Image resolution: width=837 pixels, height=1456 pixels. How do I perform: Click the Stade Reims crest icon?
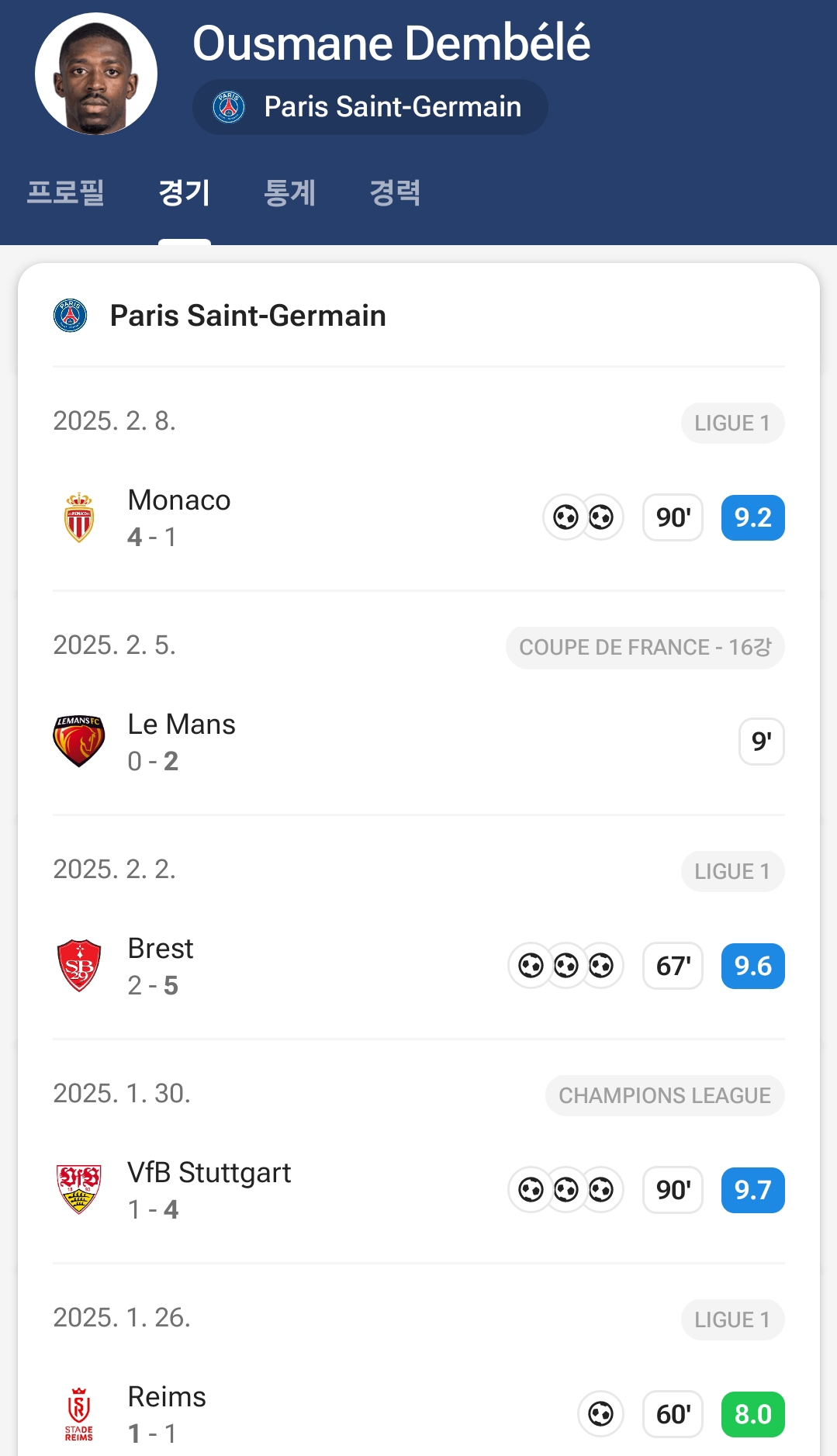coord(79,1413)
